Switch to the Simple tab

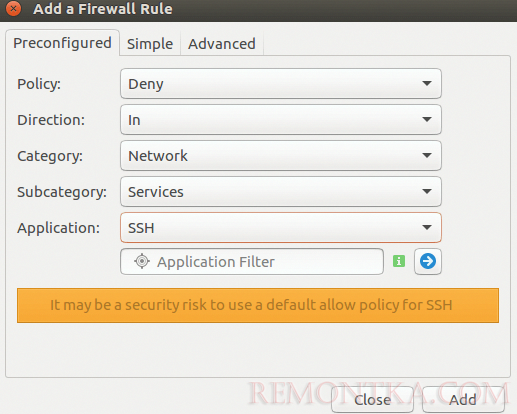coord(150,44)
